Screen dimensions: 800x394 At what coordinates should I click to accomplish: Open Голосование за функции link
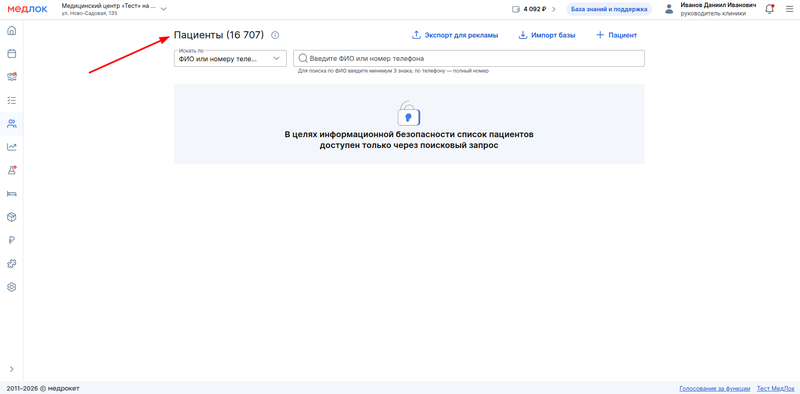coord(714,388)
